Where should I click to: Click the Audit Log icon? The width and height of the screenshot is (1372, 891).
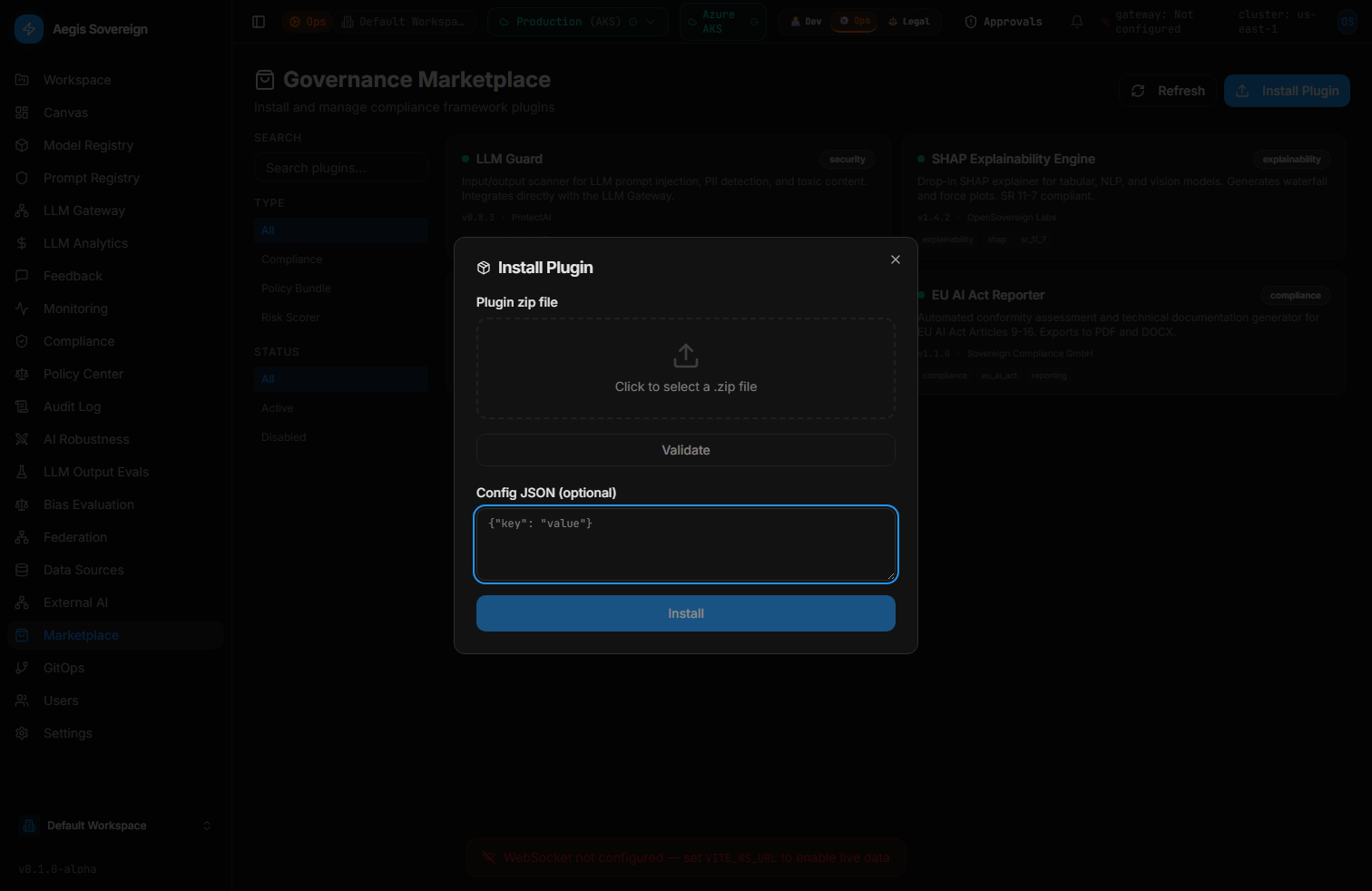pyautogui.click(x=22, y=406)
